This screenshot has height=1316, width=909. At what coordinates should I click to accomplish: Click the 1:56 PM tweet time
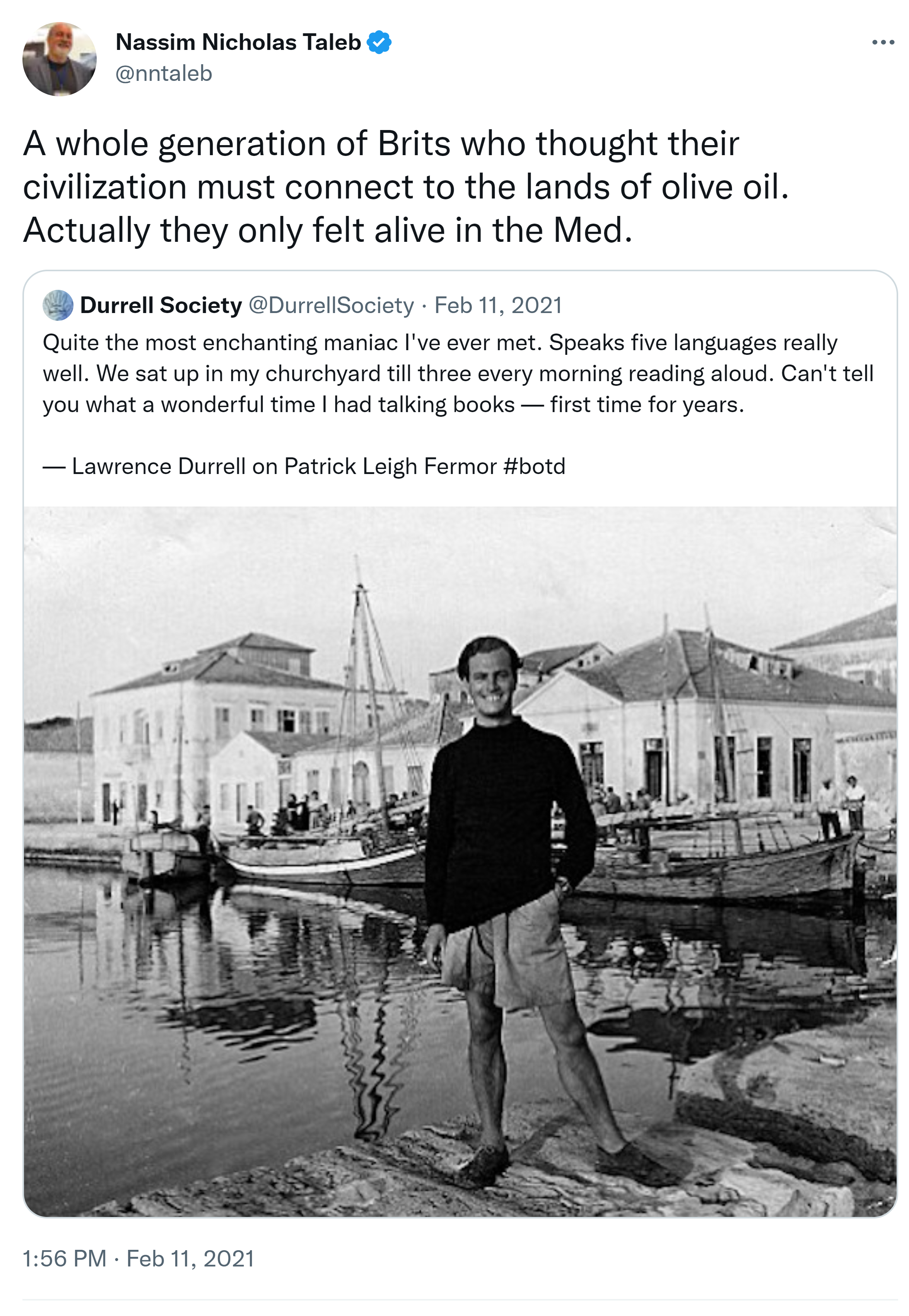tap(65, 1258)
